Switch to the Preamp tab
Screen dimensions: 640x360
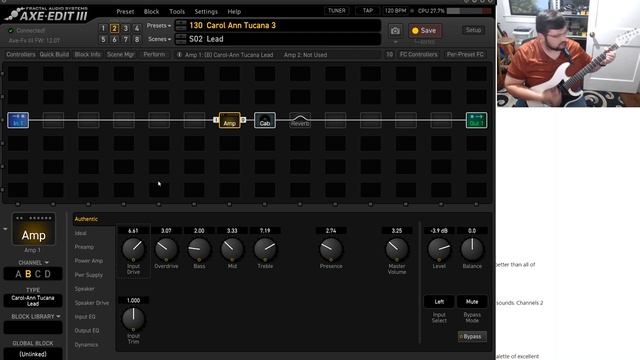(x=84, y=247)
